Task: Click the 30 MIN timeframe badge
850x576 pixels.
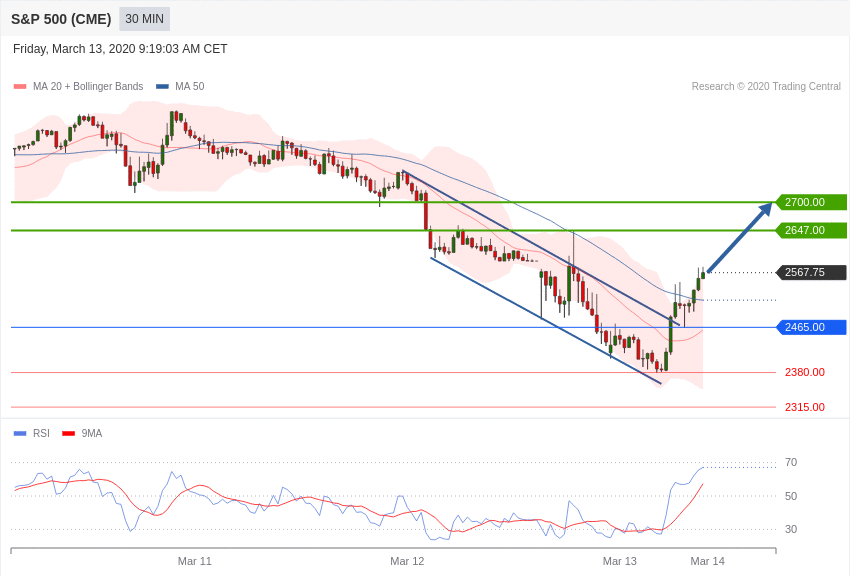Action: [x=144, y=19]
